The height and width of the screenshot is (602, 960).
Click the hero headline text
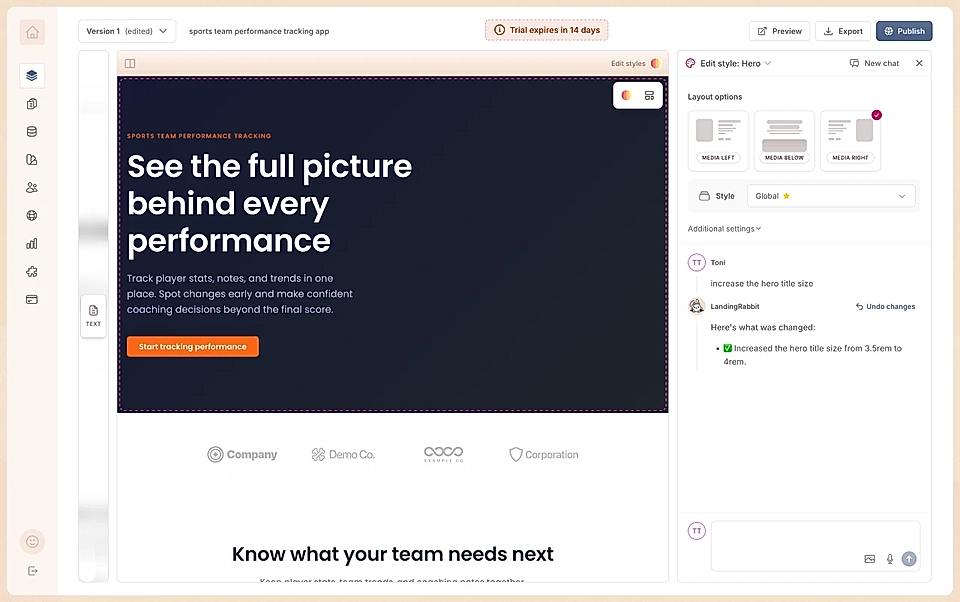(x=269, y=203)
